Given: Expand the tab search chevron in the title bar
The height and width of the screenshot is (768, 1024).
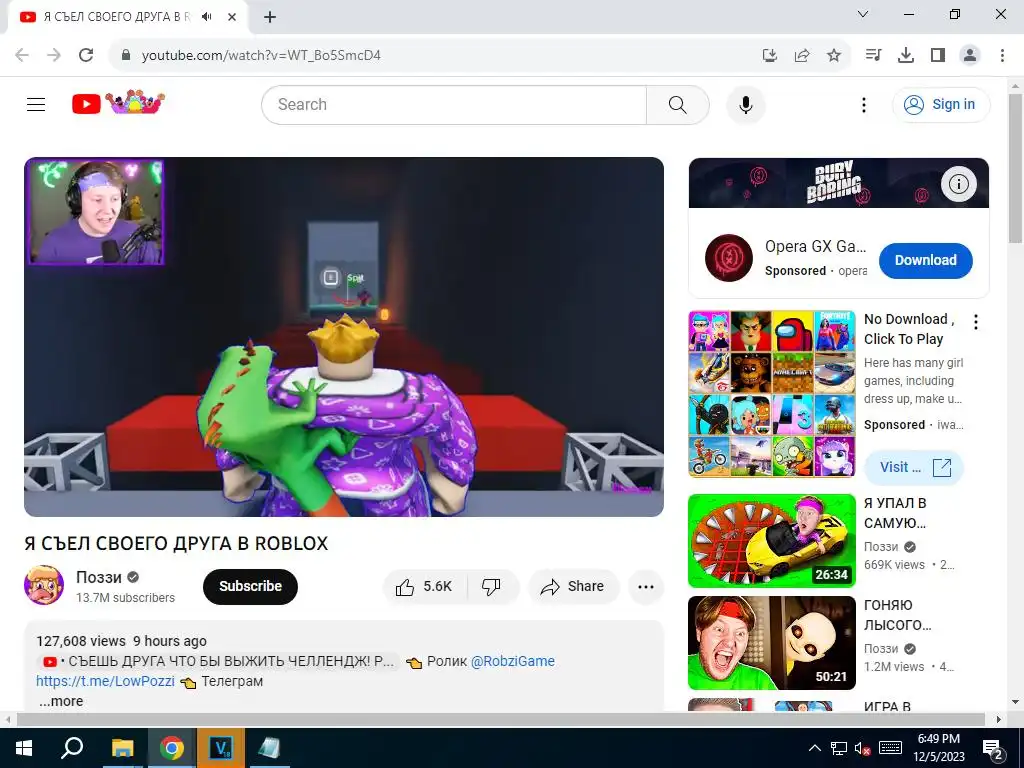Looking at the screenshot, I should tap(863, 14).
